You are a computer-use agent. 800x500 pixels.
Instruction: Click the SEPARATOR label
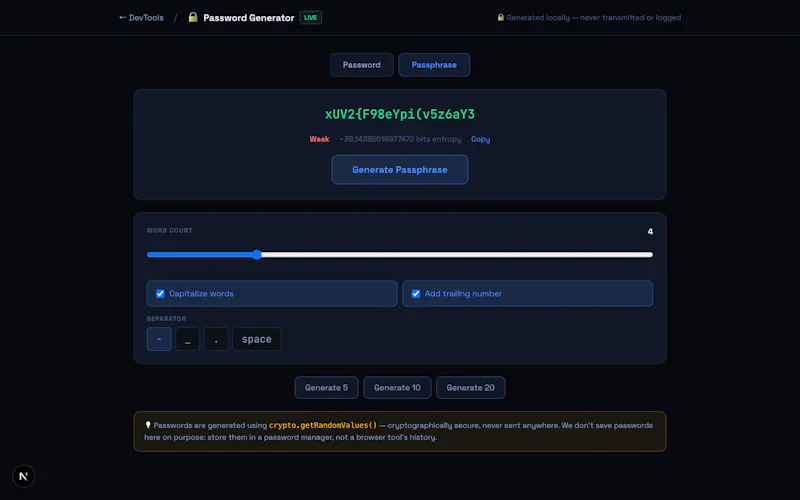[x=166, y=318]
